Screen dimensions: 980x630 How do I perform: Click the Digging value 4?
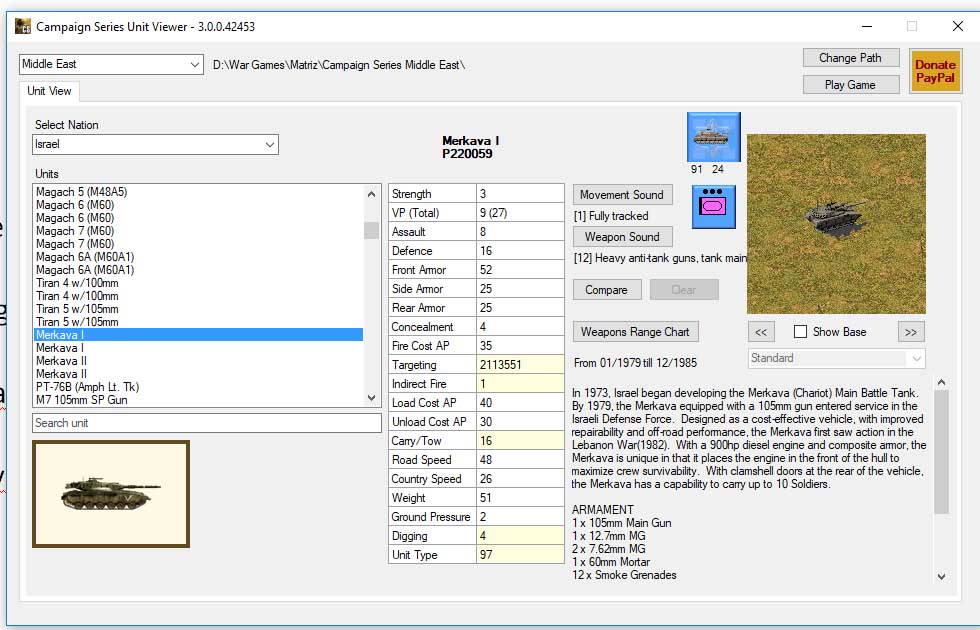520,536
